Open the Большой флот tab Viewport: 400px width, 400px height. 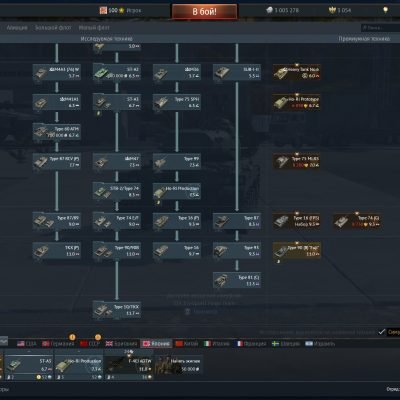click(53, 28)
